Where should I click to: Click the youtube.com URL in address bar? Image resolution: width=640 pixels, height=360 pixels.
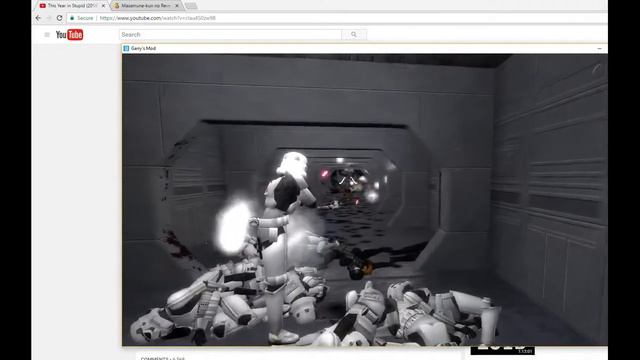(x=158, y=18)
